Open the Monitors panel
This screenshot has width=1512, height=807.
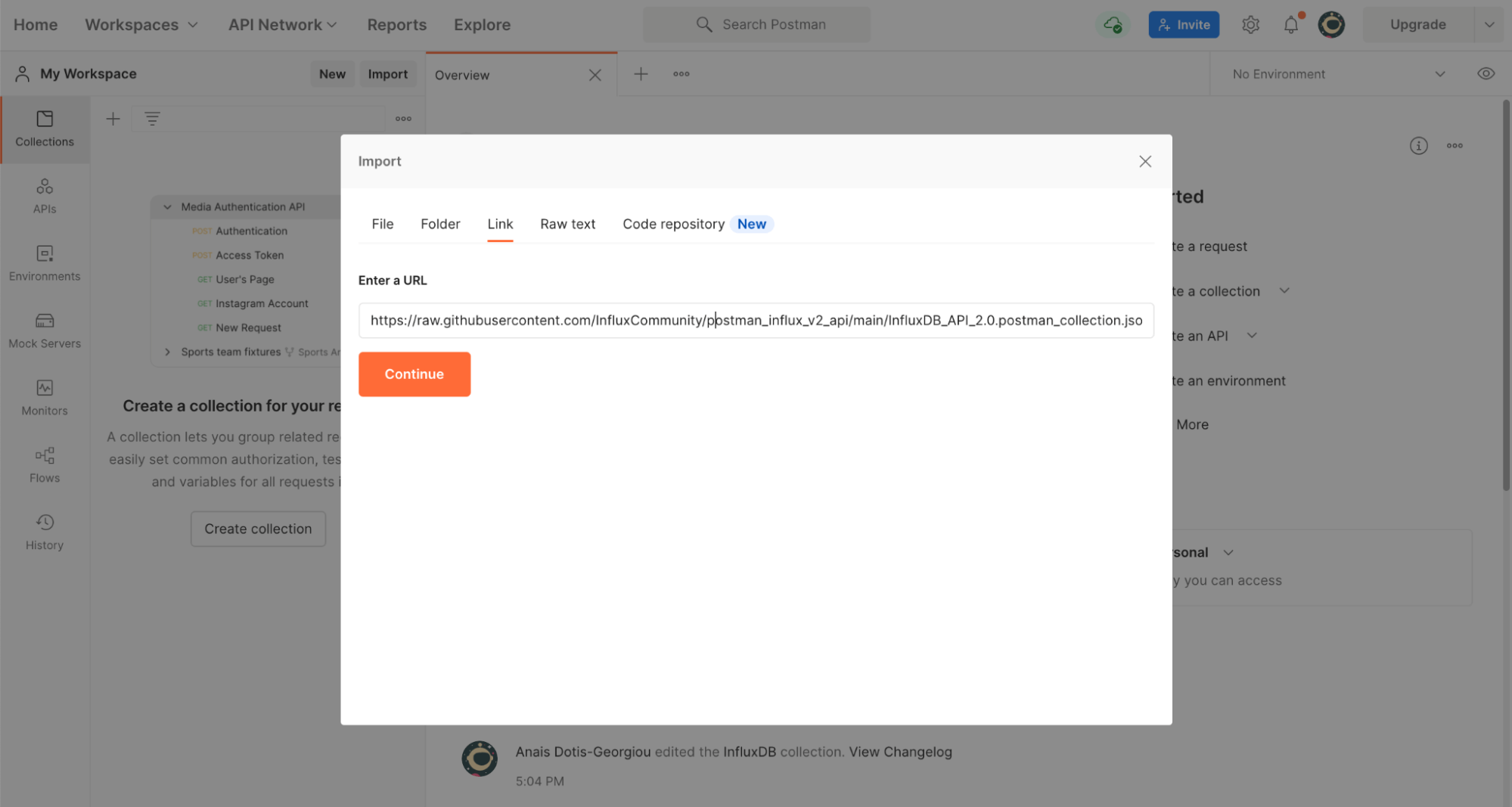click(x=44, y=397)
